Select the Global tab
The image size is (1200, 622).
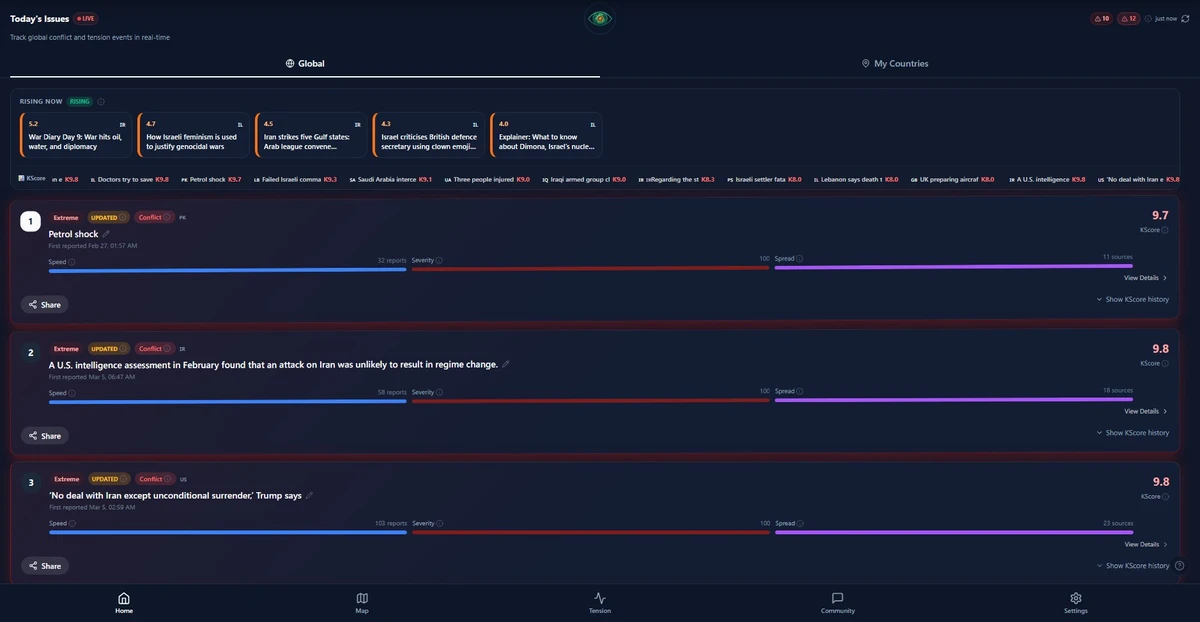305,63
